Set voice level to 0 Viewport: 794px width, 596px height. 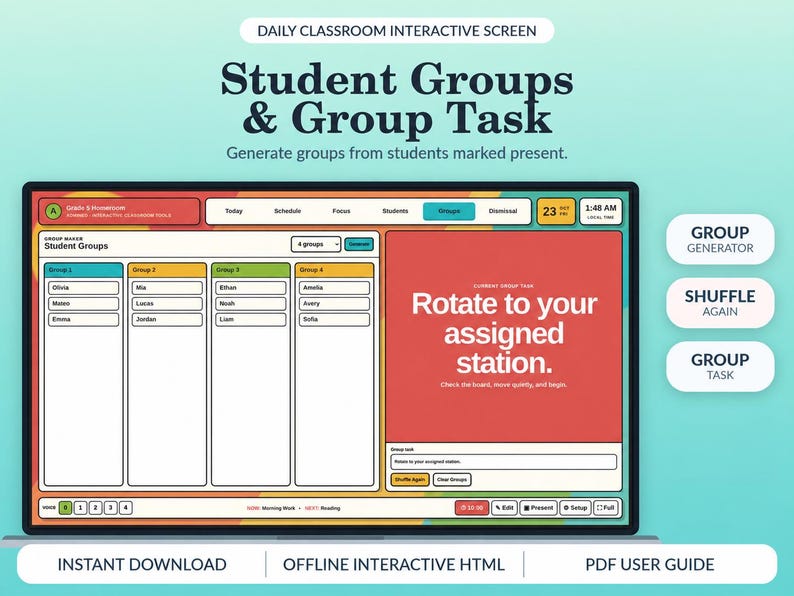click(65, 507)
